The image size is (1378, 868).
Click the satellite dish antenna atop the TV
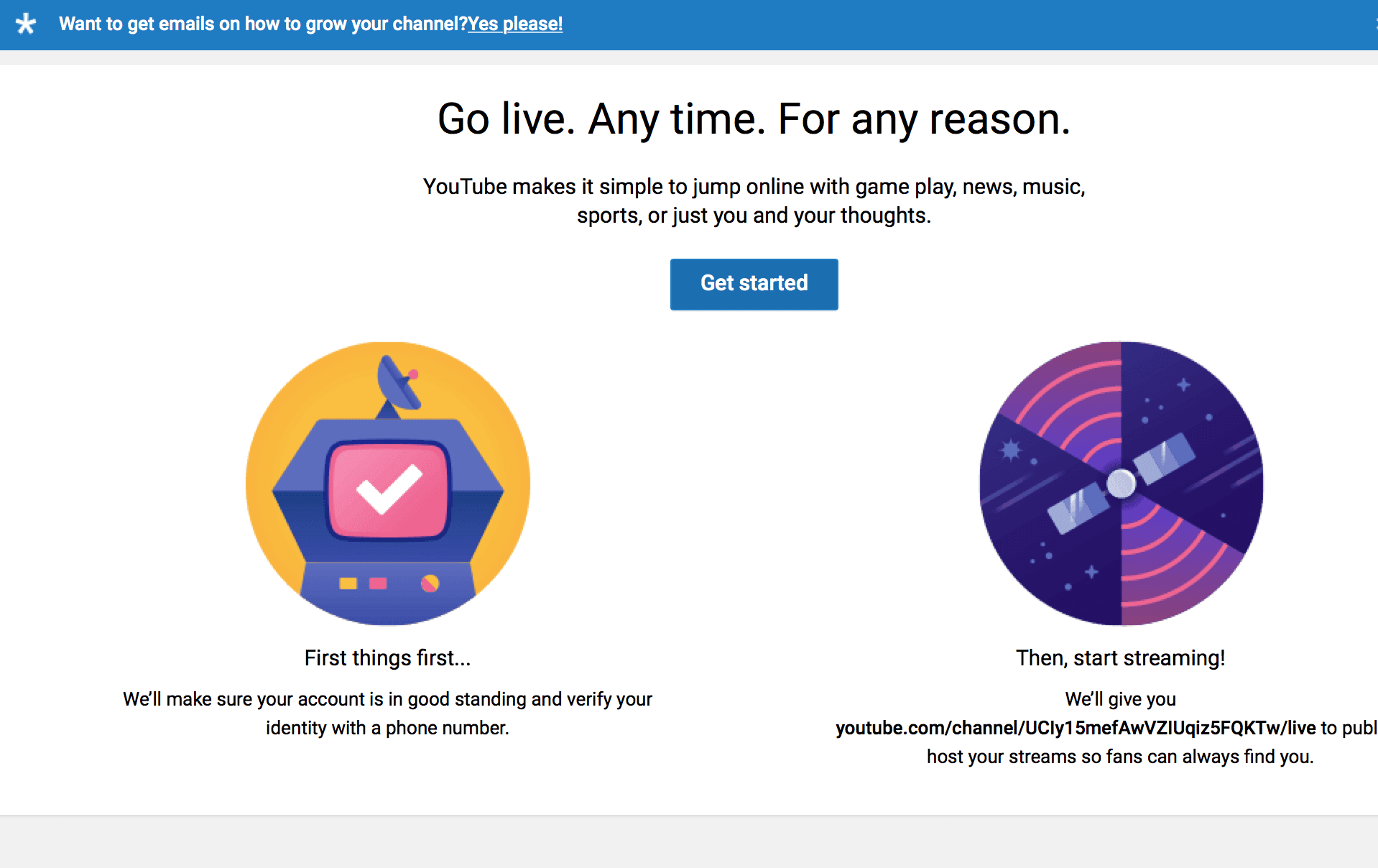(x=397, y=384)
